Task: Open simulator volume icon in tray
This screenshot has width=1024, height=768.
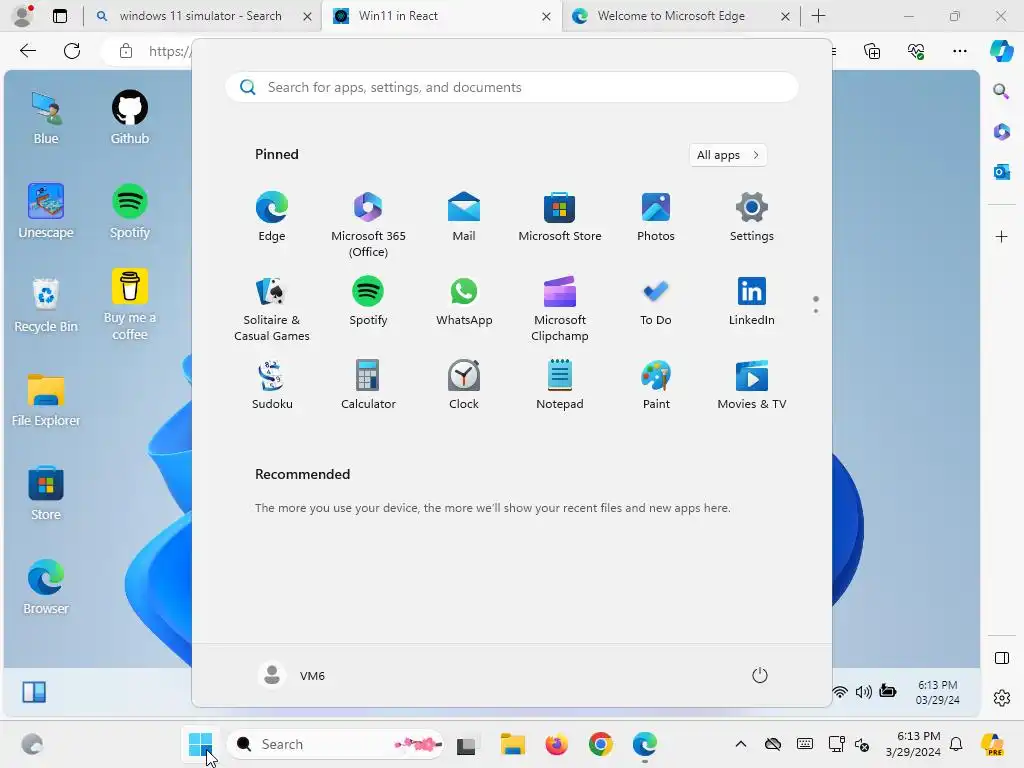Action: click(863, 692)
